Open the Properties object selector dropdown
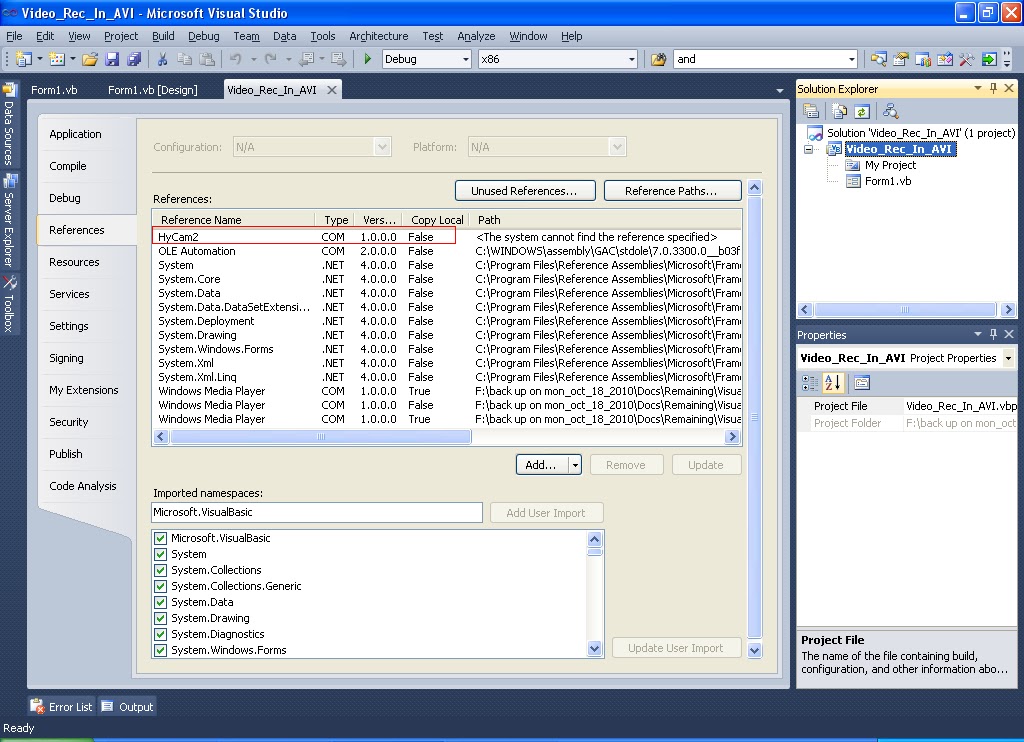This screenshot has width=1024, height=742. pos(1008,358)
